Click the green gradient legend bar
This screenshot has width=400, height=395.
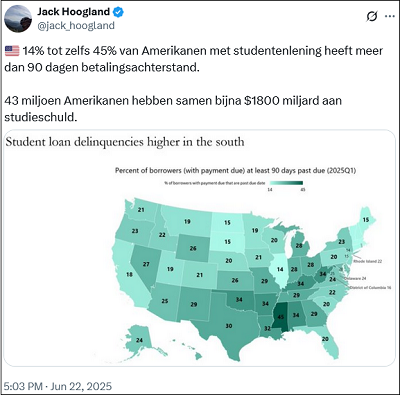286,183
